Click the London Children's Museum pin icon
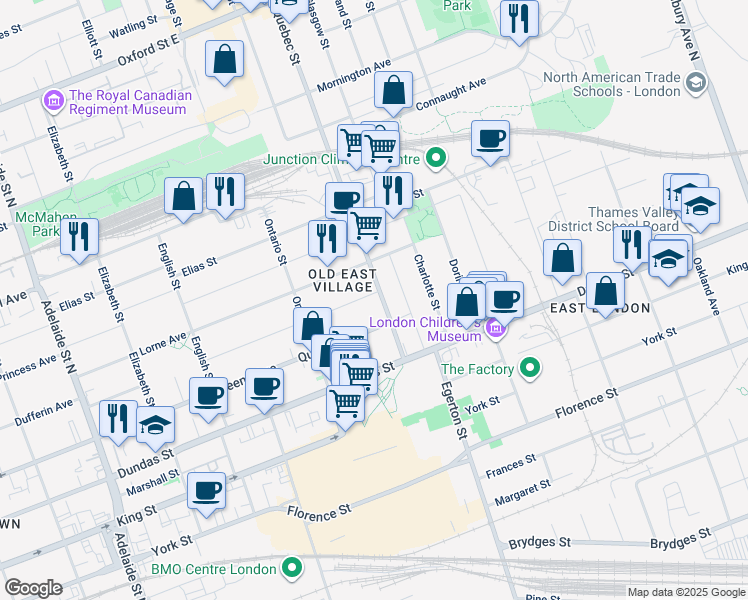This screenshot has width=748, height=600. pos(496,329)
